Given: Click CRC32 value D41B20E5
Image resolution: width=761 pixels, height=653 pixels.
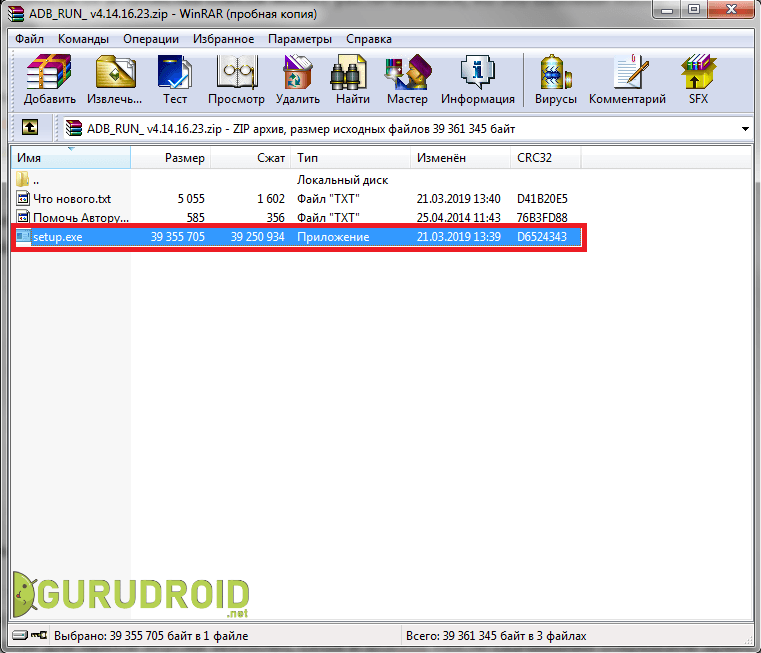Looking at the screenshot, I should click(x=542, y=199).
